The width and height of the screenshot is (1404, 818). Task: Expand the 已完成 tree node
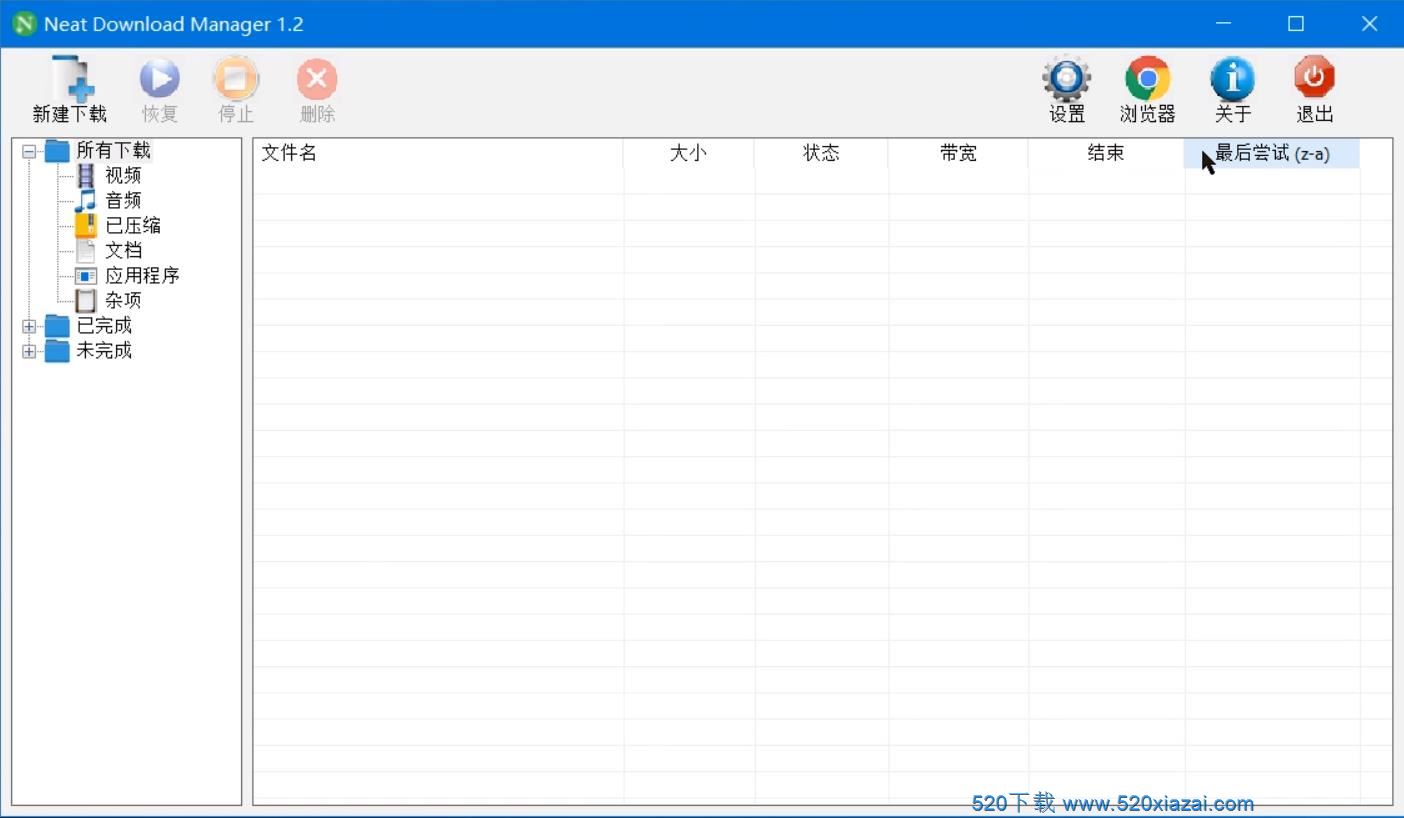[29, 326]
